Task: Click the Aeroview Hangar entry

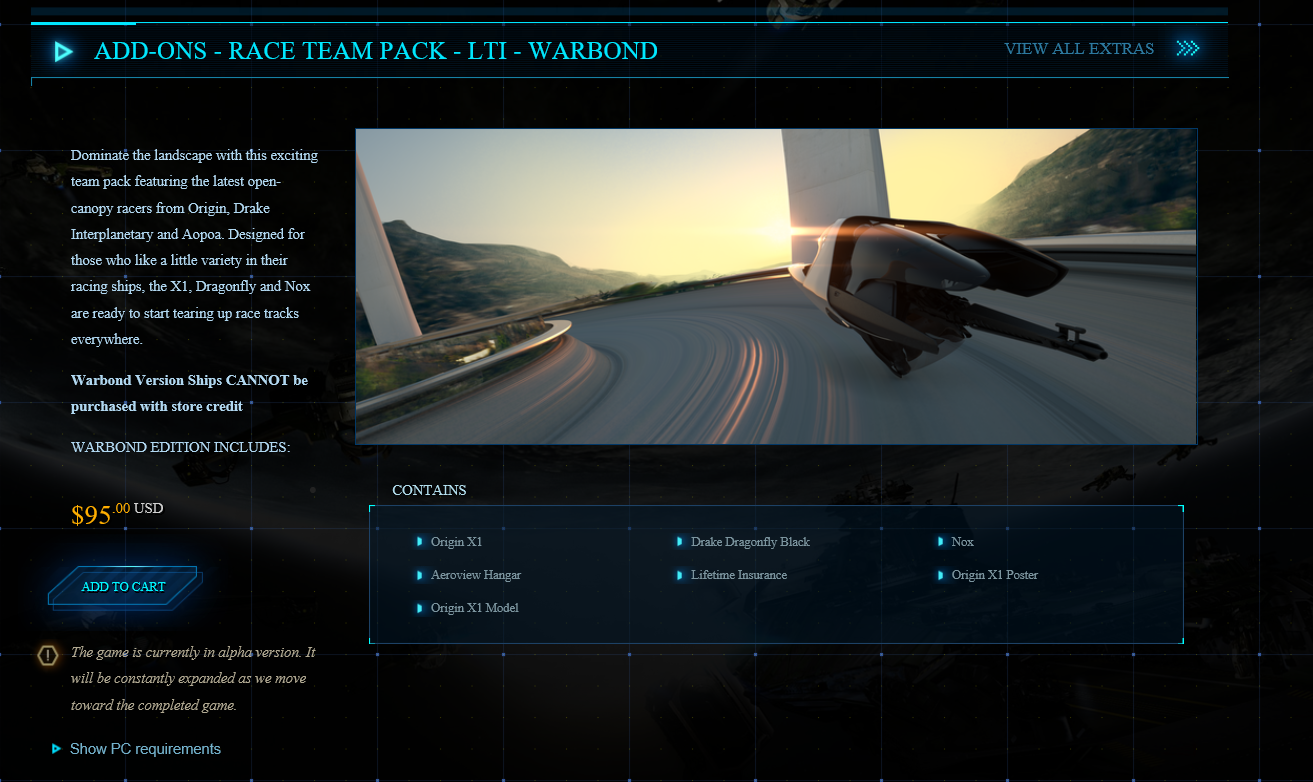Action: (475, 575)
